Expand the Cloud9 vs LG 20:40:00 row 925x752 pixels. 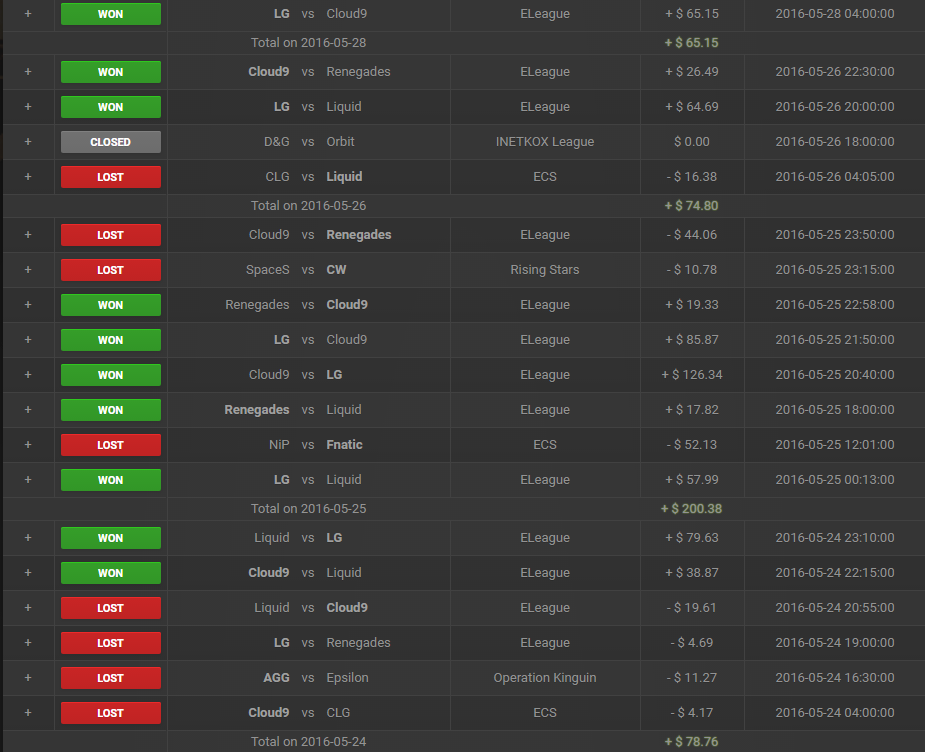click(x=28, y=375)
